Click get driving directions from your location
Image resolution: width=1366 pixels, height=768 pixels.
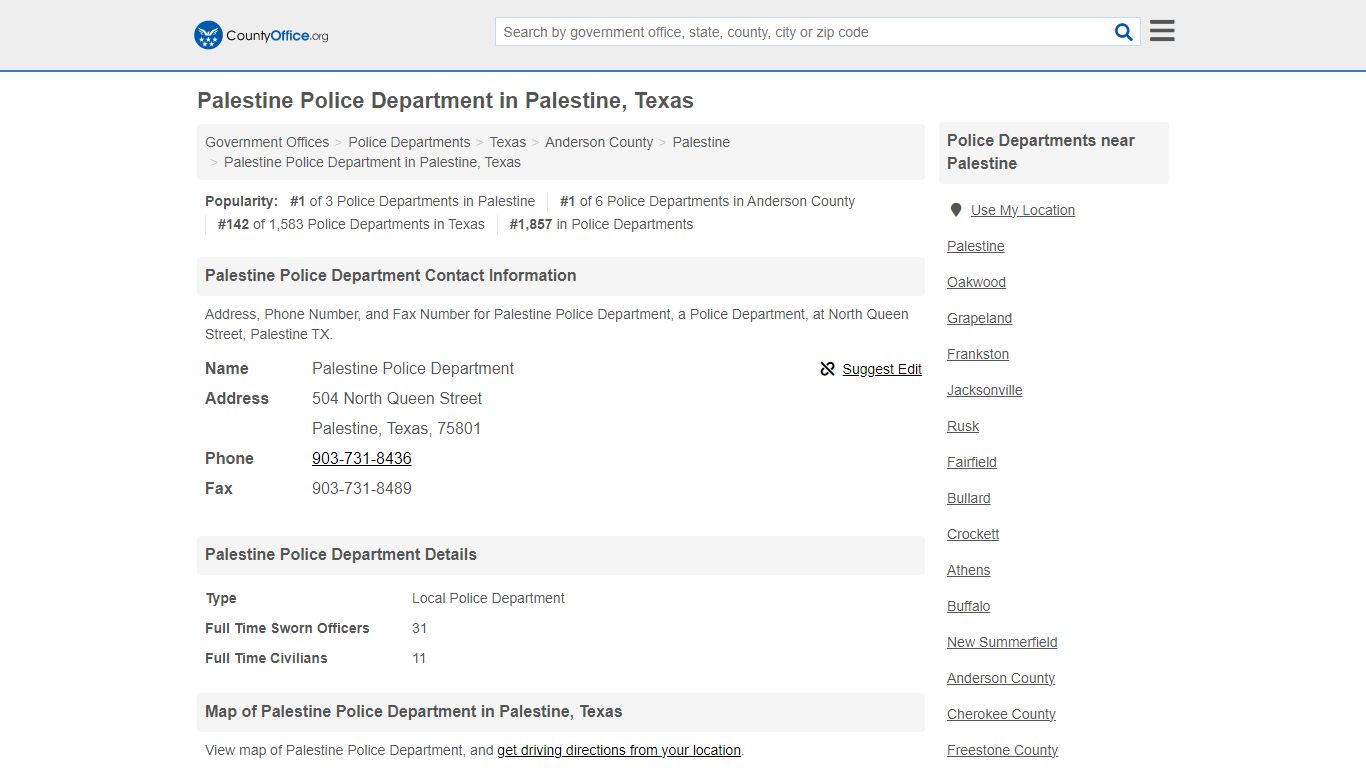pos(619,750)
